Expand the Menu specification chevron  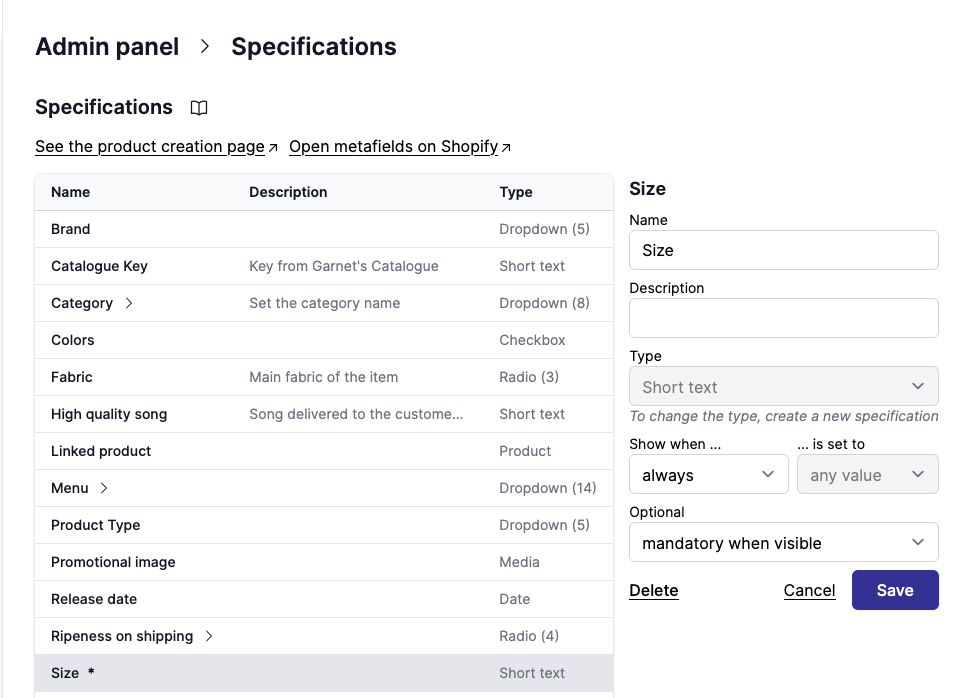[x=104, y=488]
